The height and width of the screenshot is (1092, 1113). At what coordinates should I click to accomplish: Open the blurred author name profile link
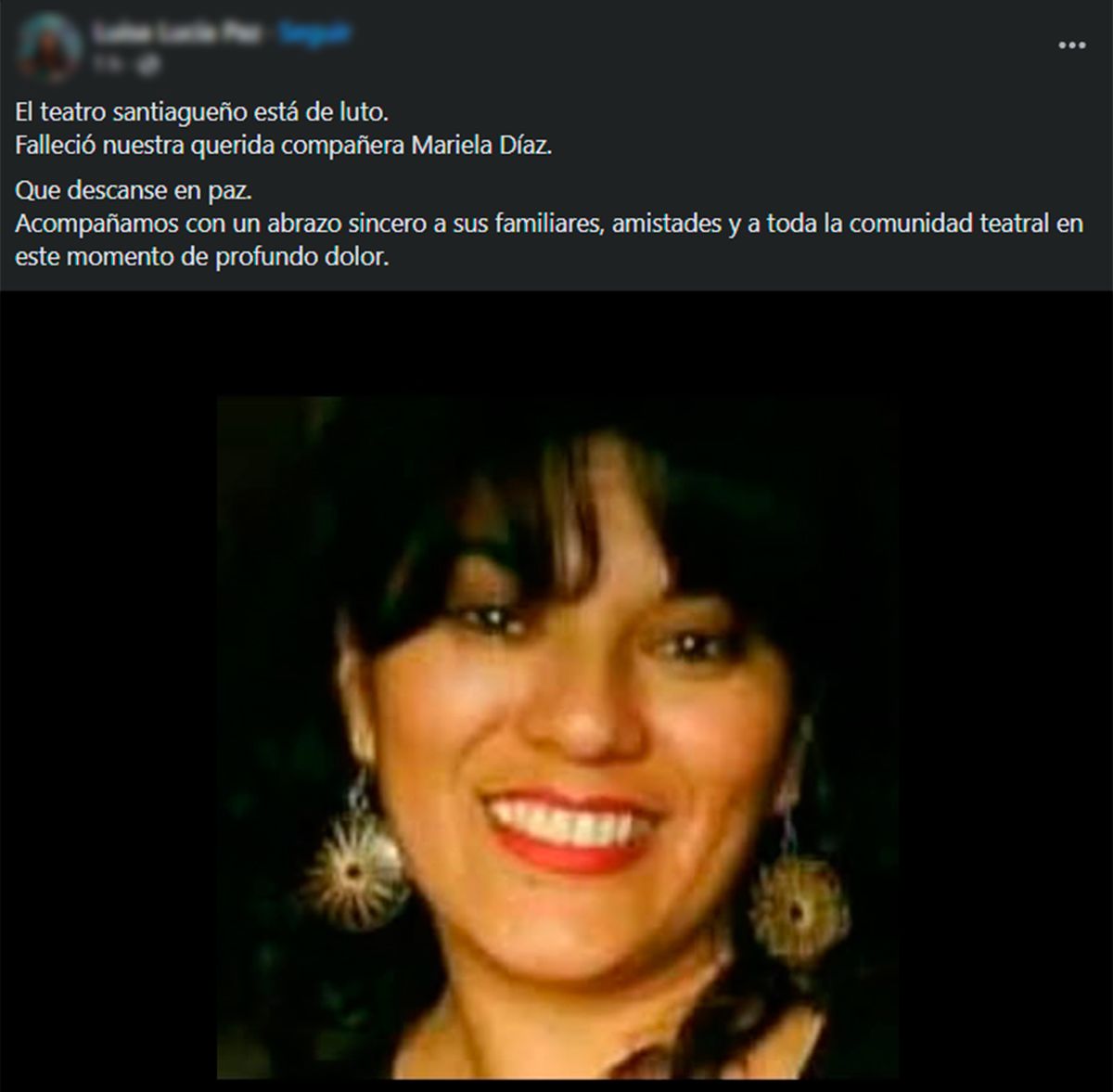[x=175, y=32]
